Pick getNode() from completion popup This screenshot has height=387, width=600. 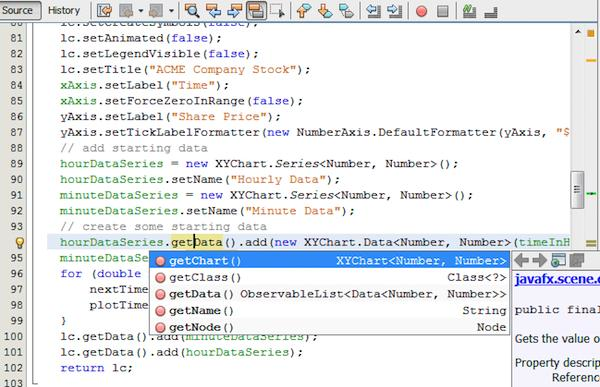330,327
